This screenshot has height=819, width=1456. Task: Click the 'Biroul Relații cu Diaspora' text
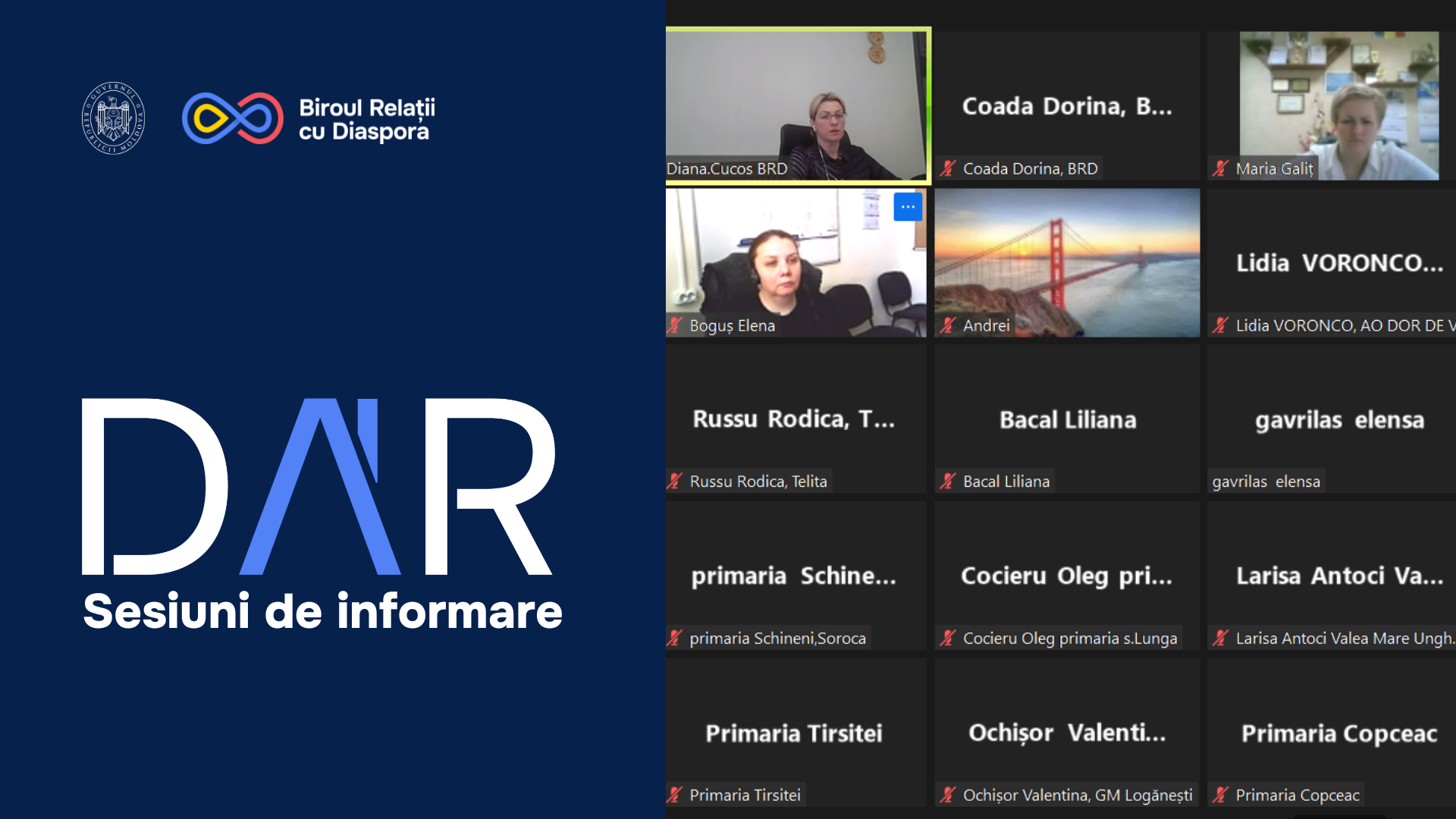pos(367,119)
